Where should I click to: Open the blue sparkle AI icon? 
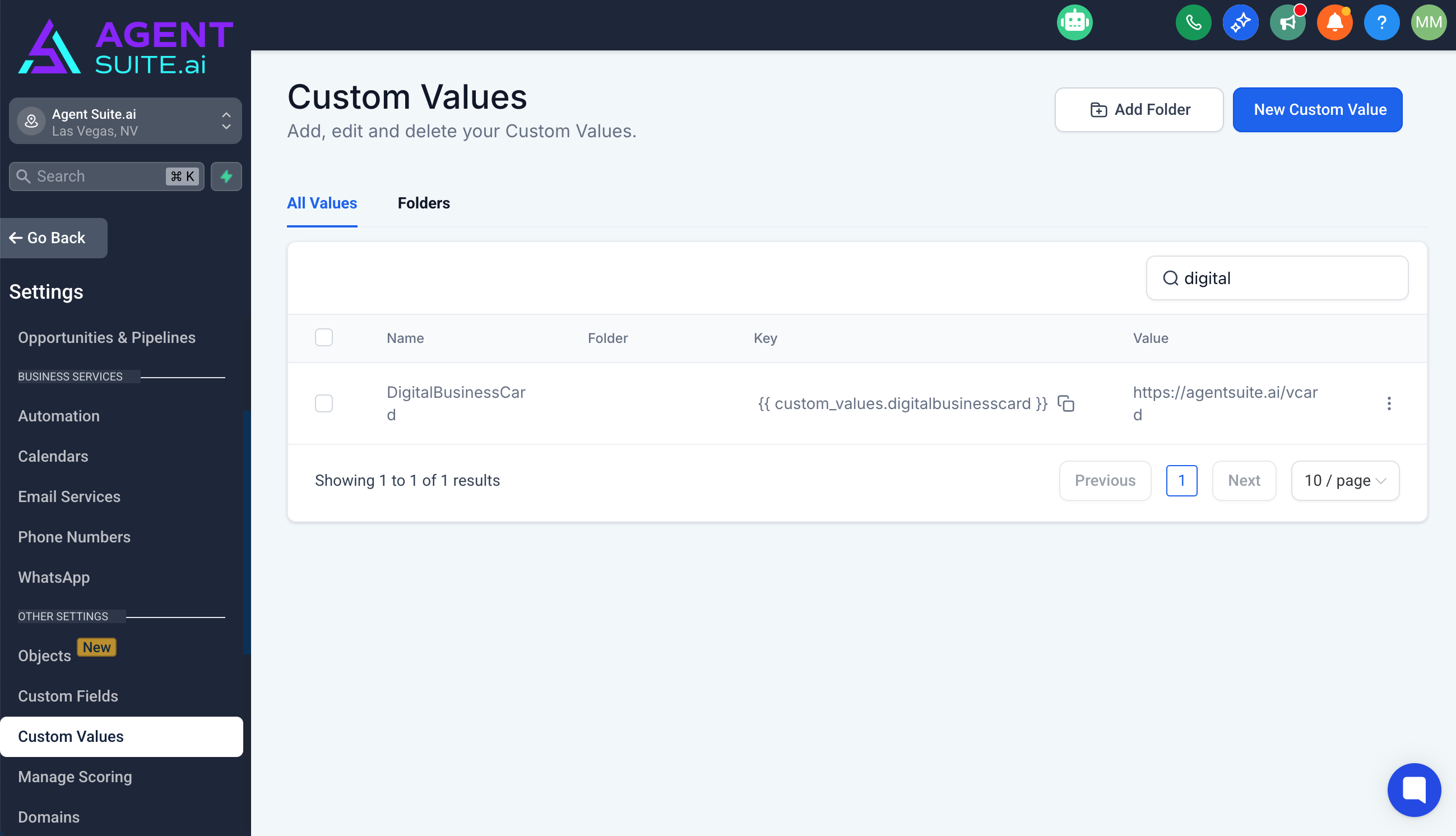click(x=1240, y=23)
